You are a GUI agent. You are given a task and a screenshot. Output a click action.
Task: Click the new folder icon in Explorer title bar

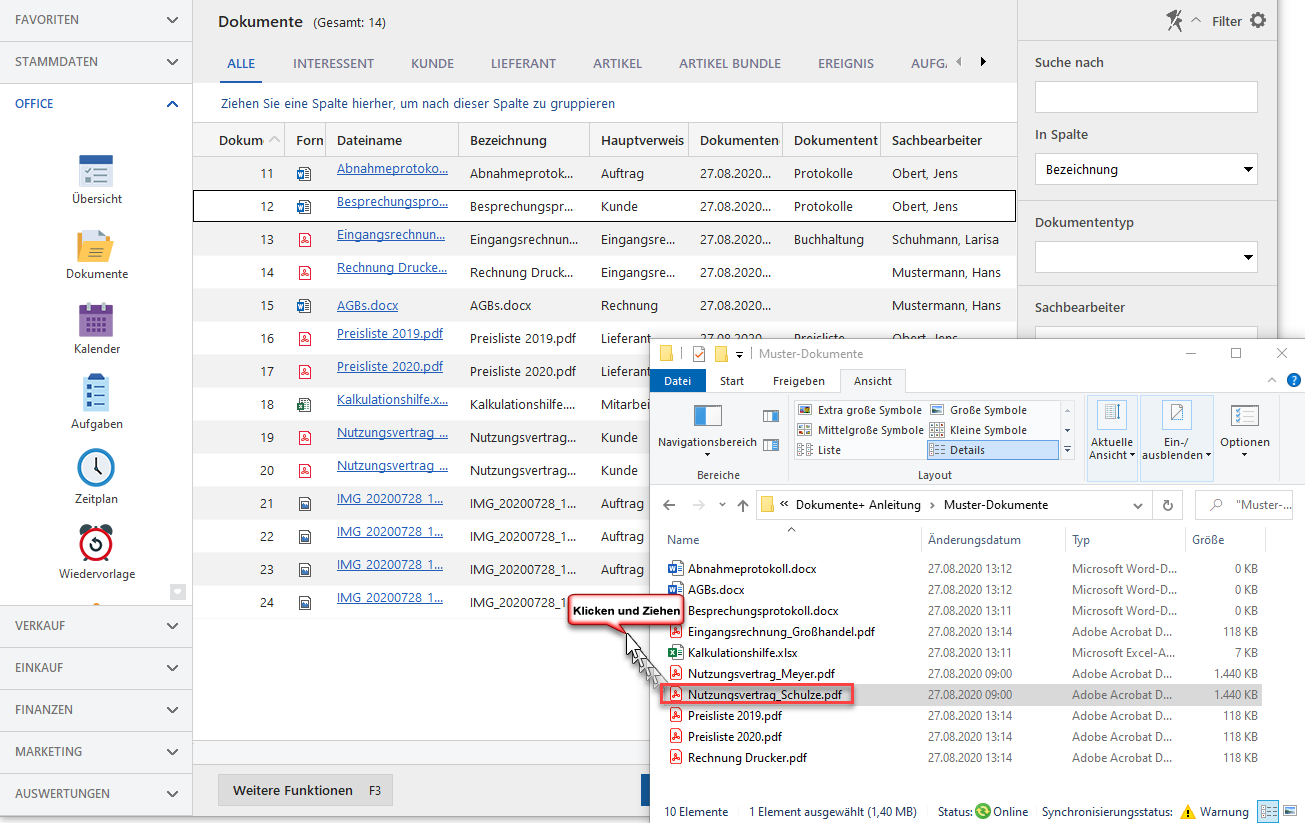[721, 354]
